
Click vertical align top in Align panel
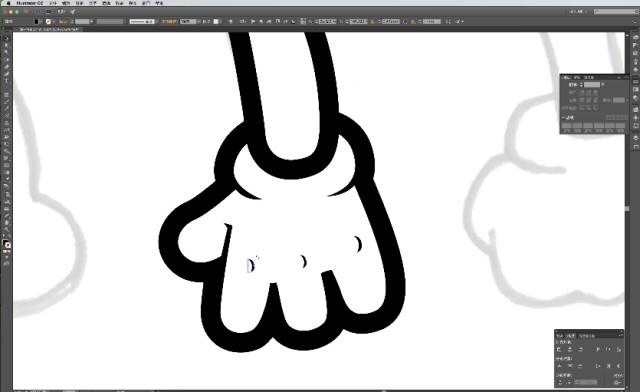tap(598, 350)
